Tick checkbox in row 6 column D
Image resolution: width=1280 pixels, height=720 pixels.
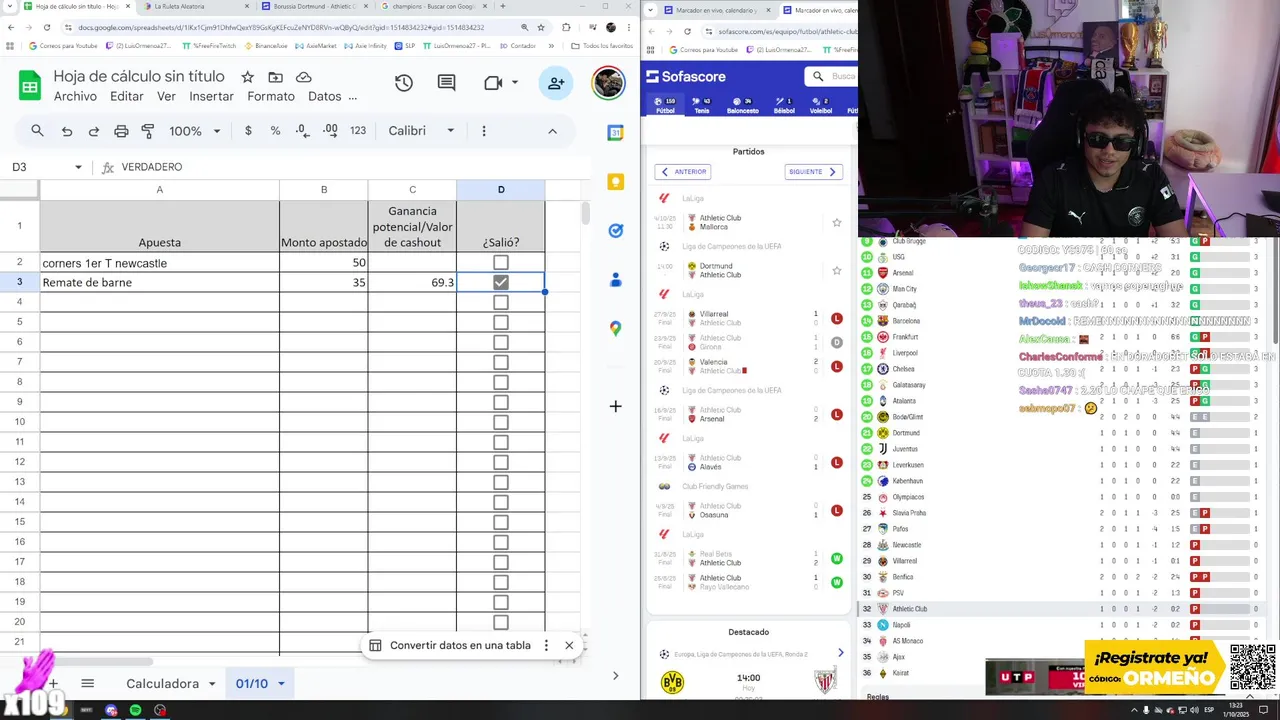coord(501,342)
